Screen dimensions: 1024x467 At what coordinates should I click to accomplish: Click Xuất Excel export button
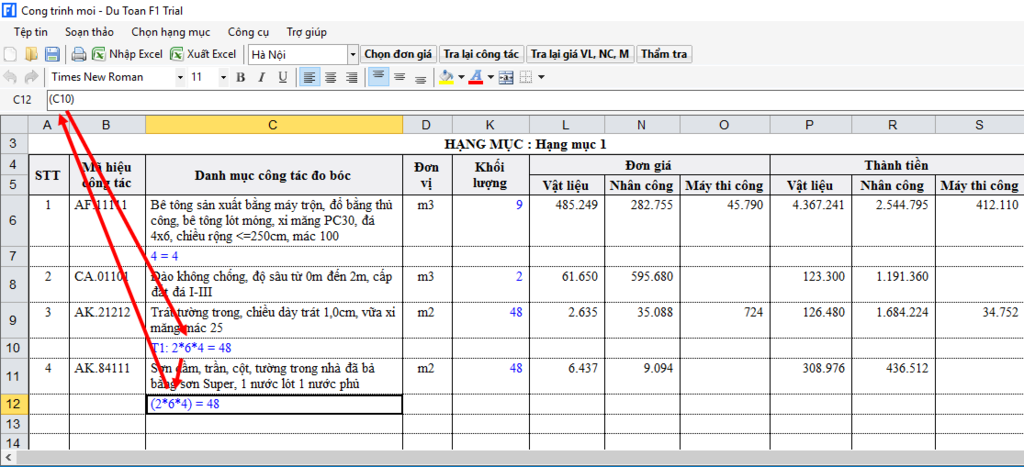[203, 54]
